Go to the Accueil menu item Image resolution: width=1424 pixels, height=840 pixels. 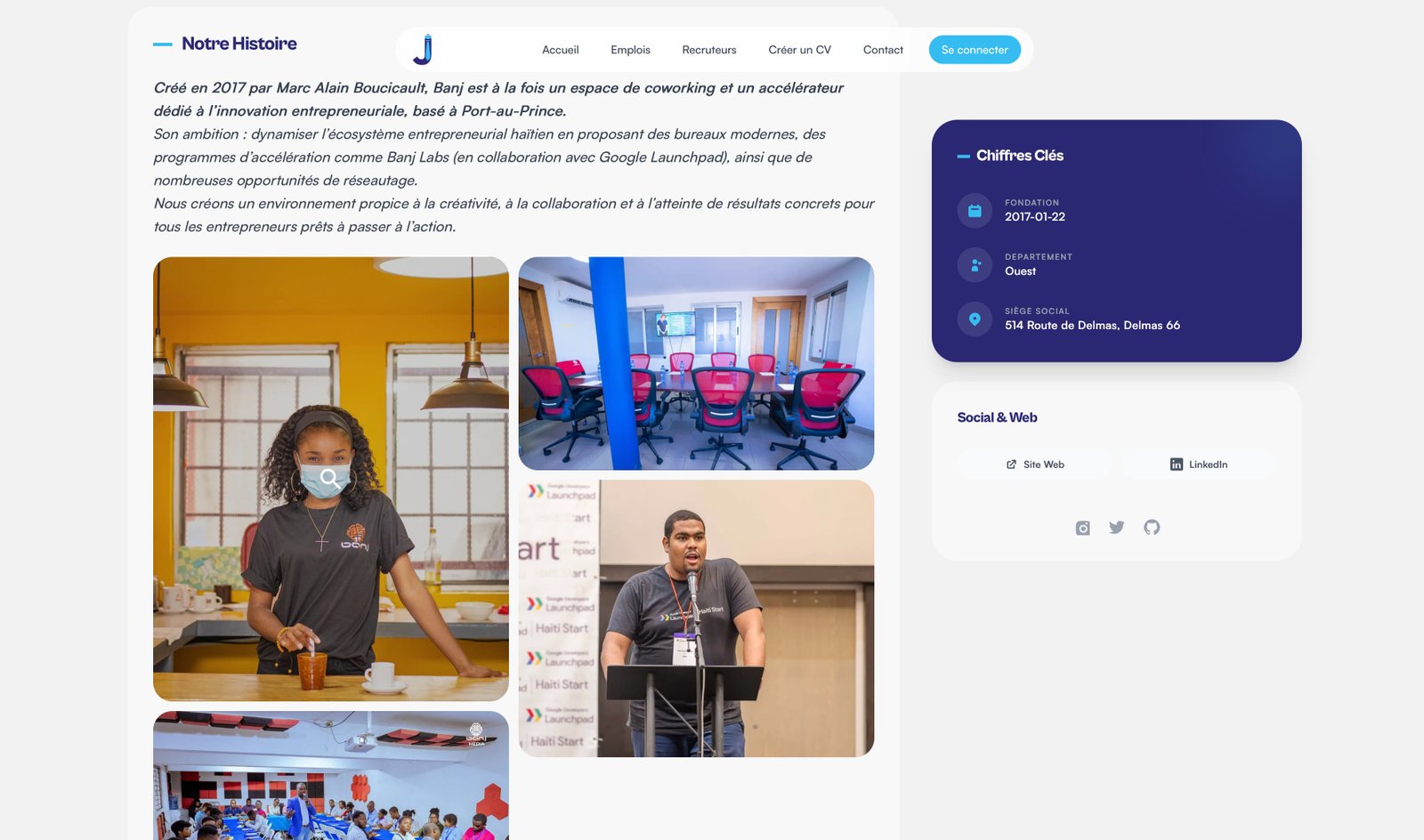point(560,50)
